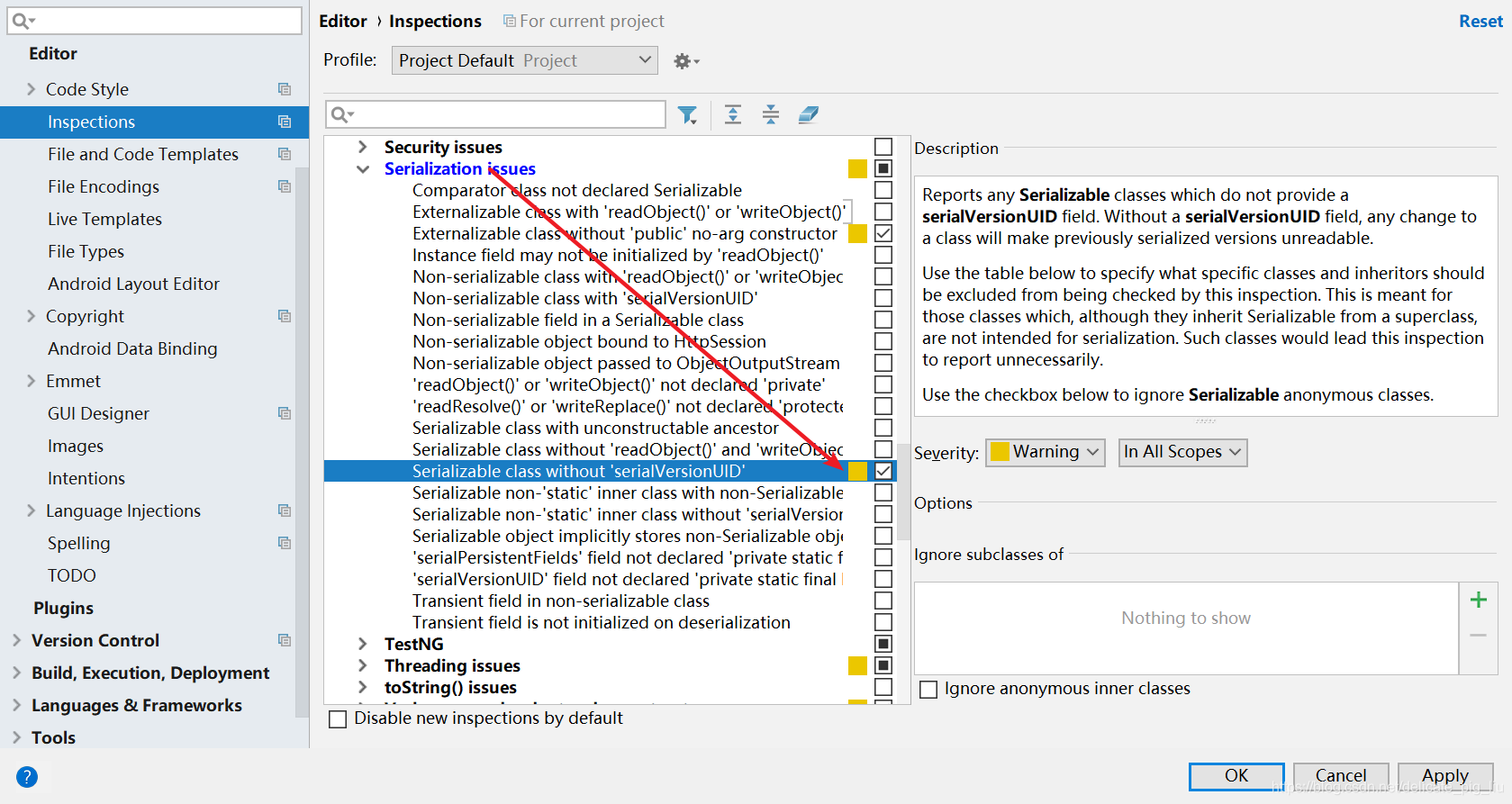Collapse the Serialization issues group
The image size is (1512, 804).
click(x=362, y=168)
